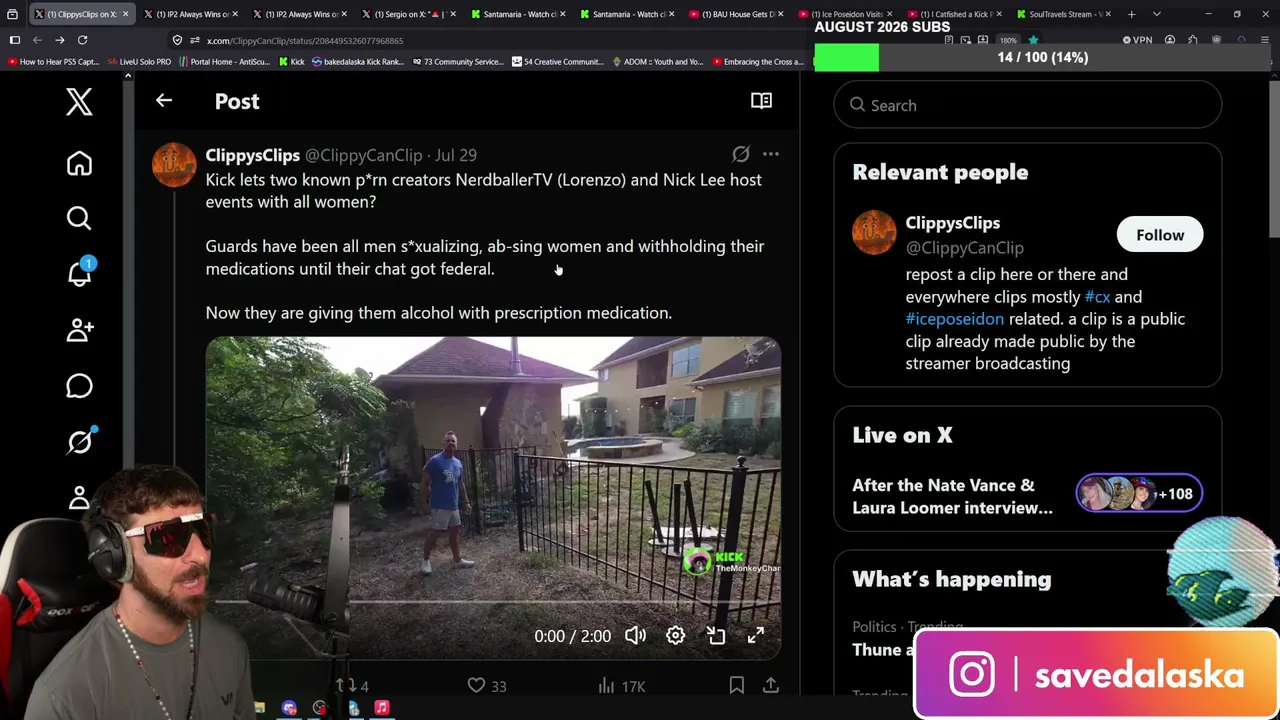
Task: Repost the post showing 4 reposts
Action: (351, 686)
